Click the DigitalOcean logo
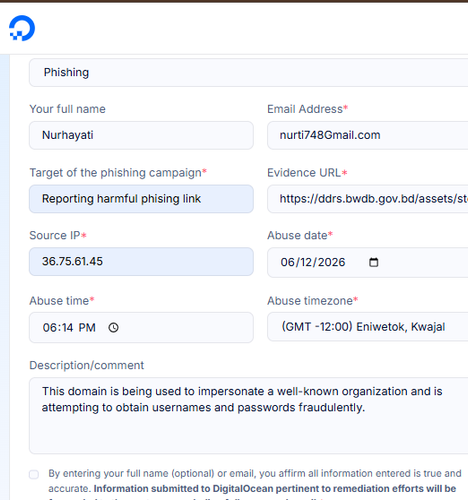Image resolution: width=468 pixels, height=500 pixels. pyautogui.click(x=22, y=28)
